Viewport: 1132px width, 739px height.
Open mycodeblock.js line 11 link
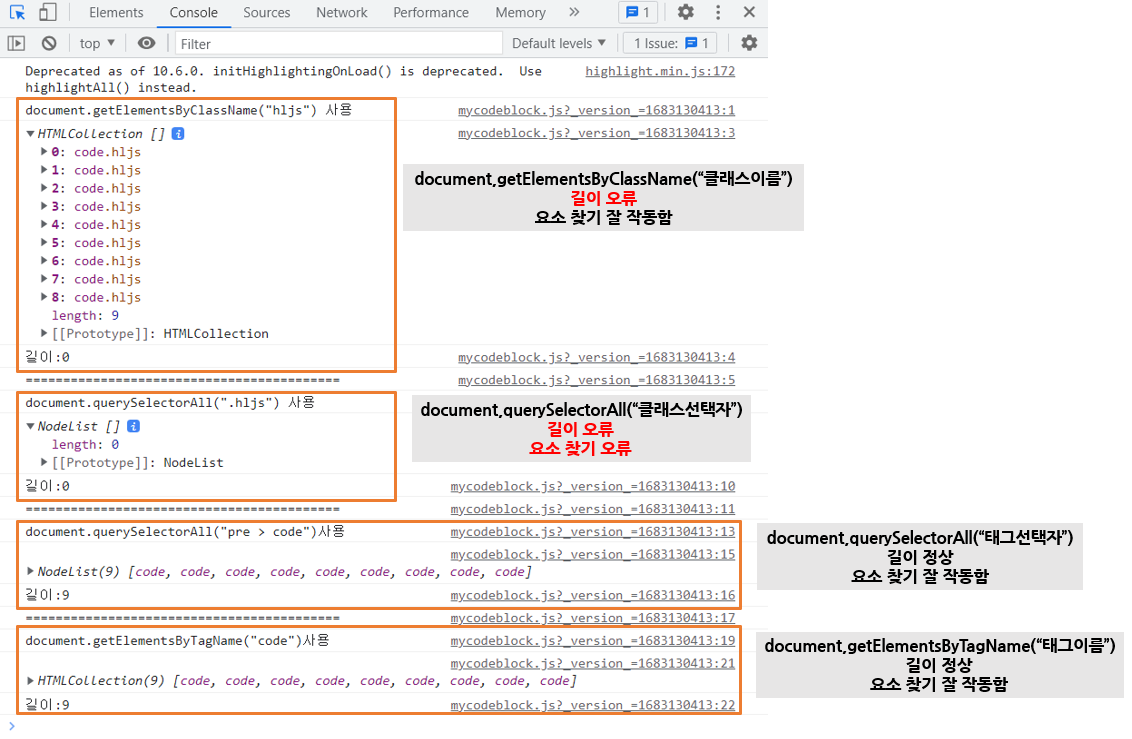pos(593,509)
